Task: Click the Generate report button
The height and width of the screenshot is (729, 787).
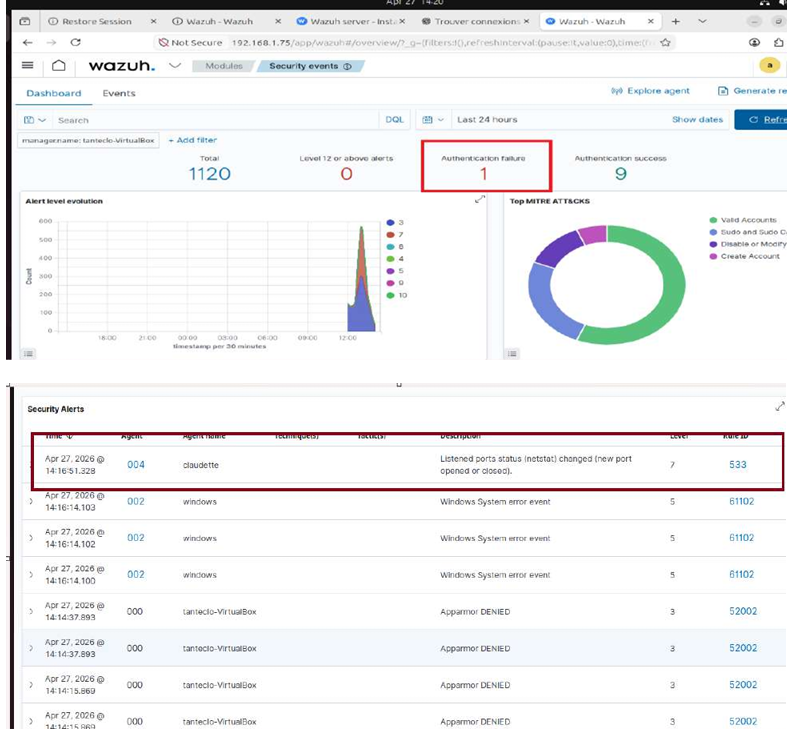Action: [x=753, y=91]
